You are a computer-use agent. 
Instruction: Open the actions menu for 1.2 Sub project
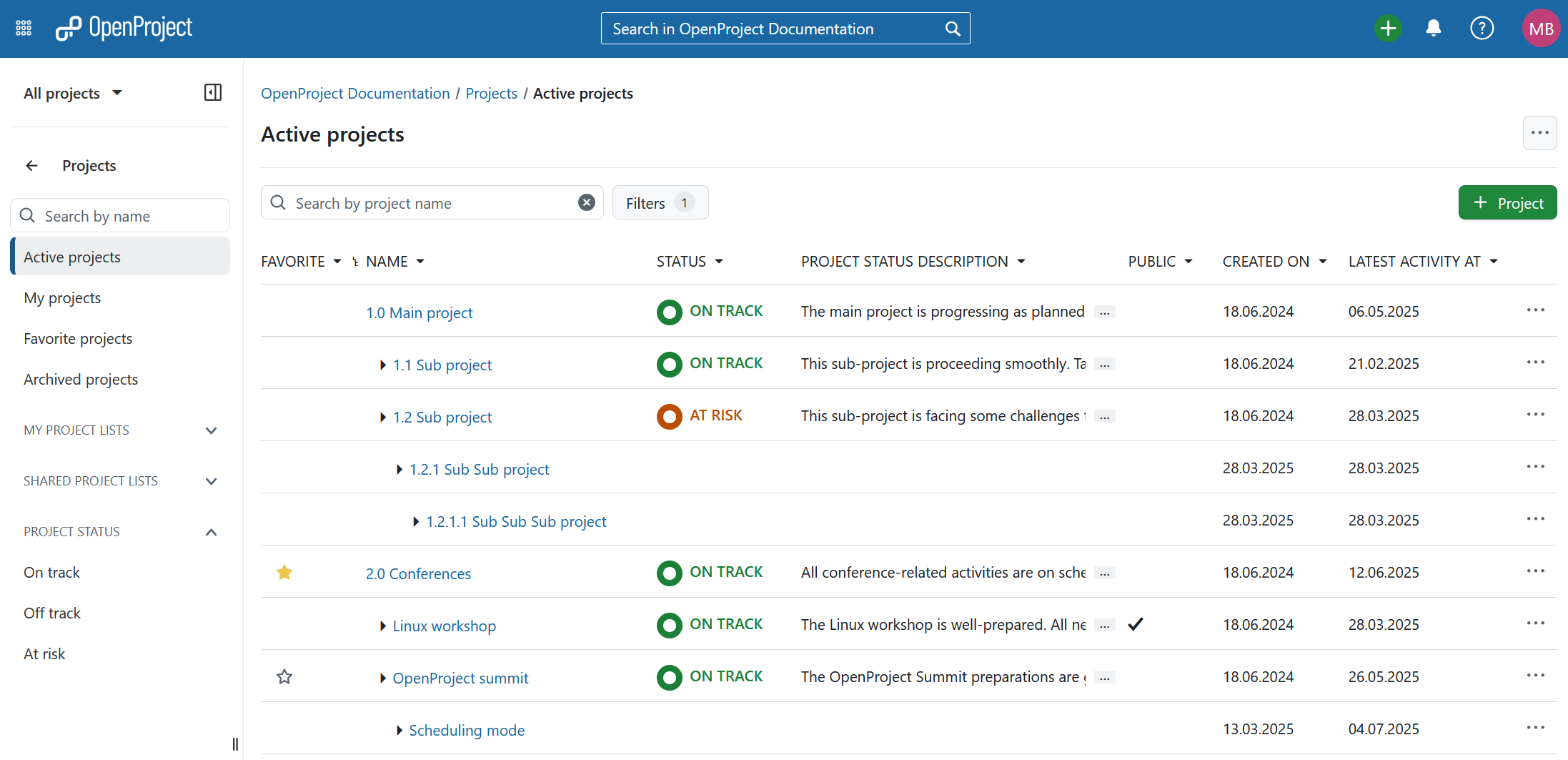pos(1535,415)
